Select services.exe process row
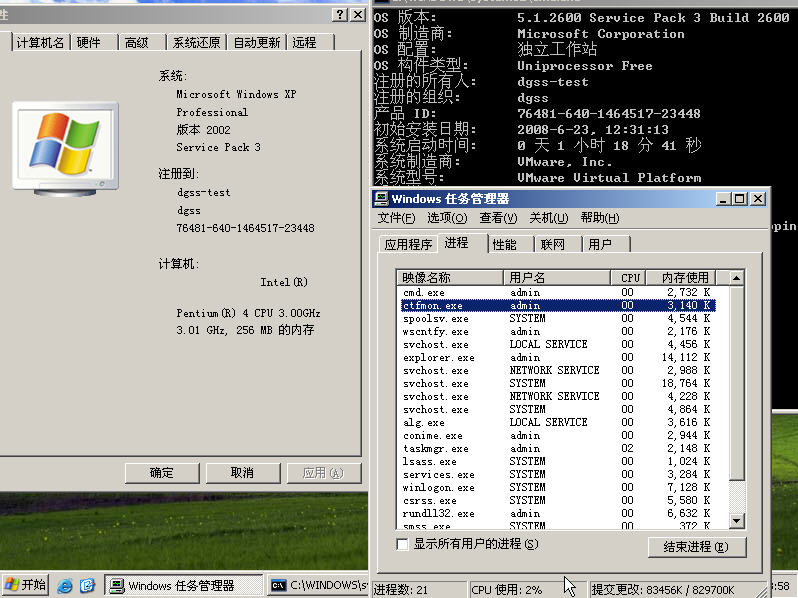 click(x=558, y=474)
